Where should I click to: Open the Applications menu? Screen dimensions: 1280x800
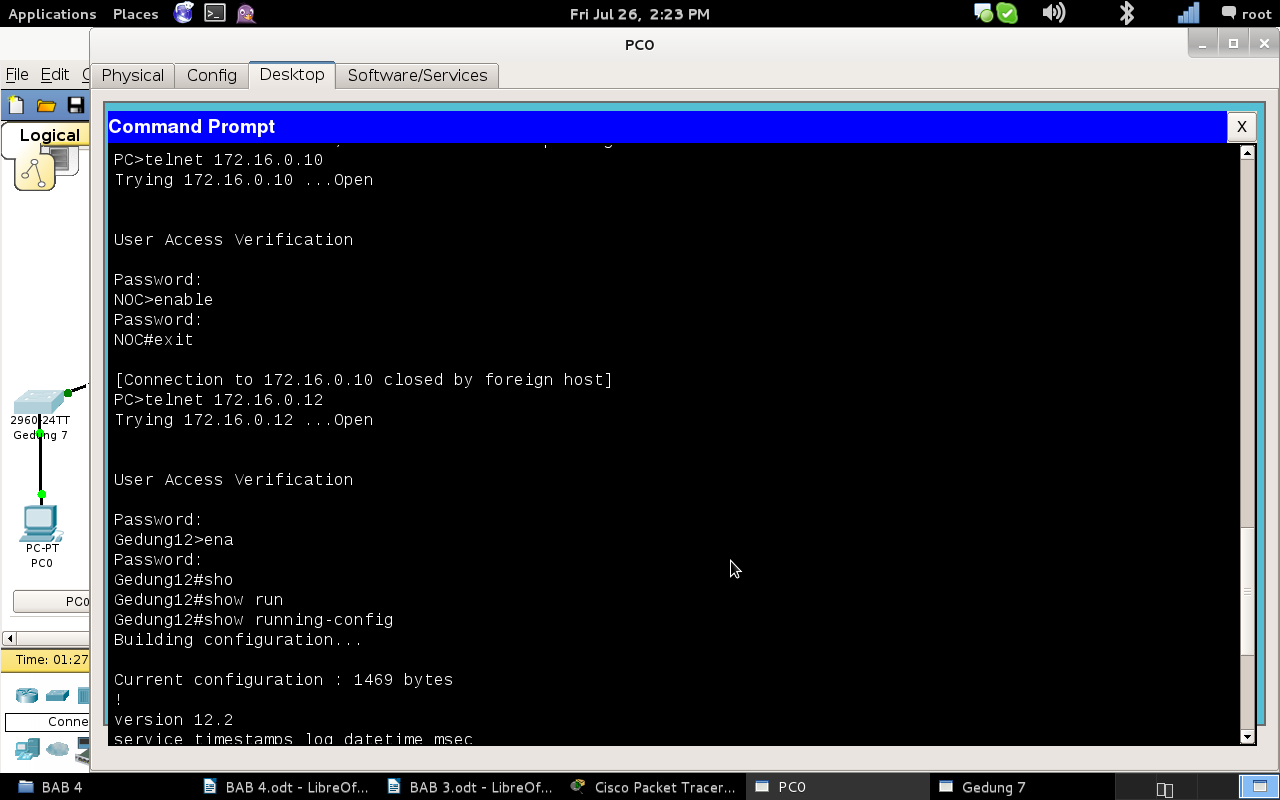52,14
